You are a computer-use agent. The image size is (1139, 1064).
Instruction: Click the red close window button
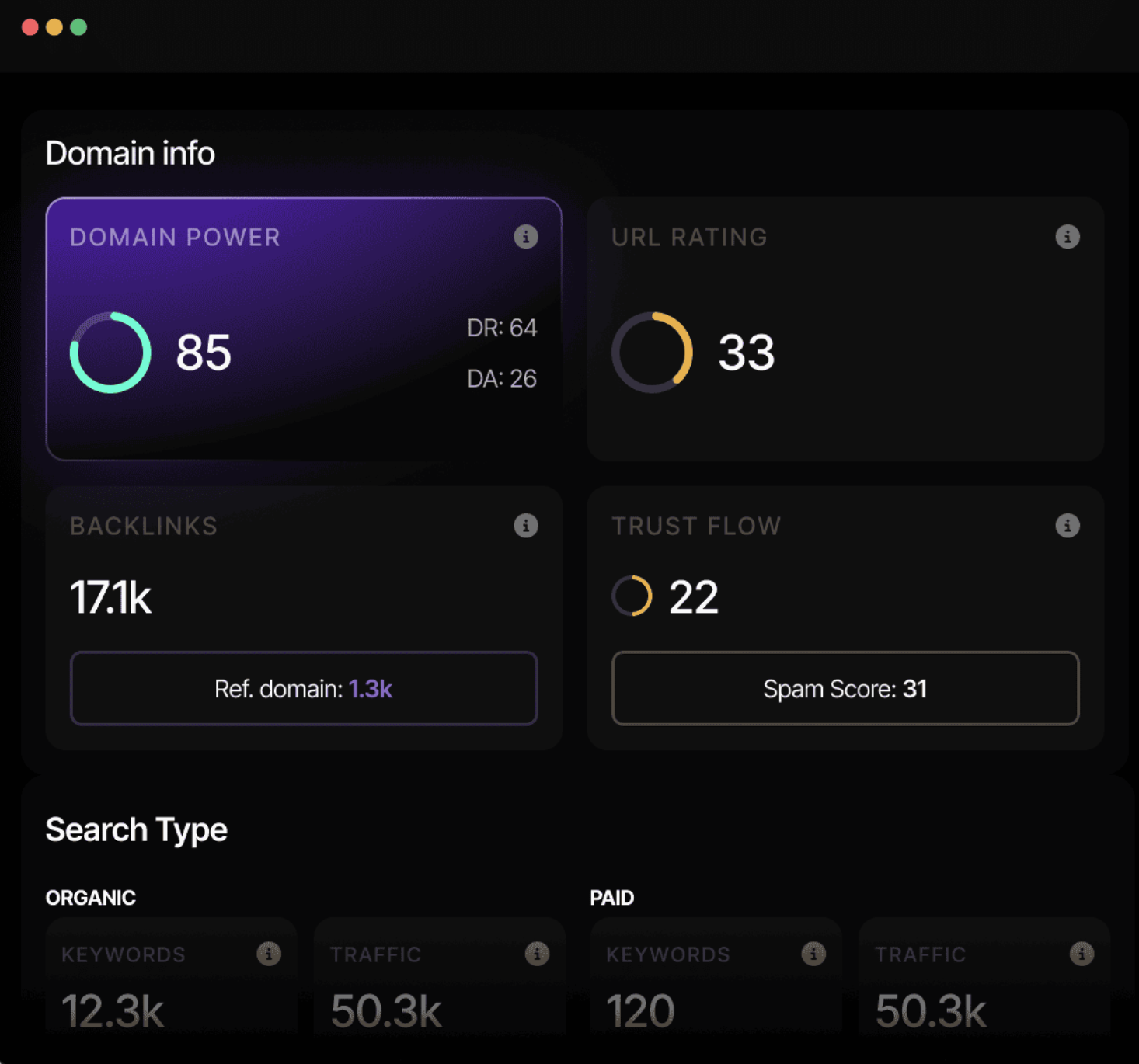(x=30, y=27)
